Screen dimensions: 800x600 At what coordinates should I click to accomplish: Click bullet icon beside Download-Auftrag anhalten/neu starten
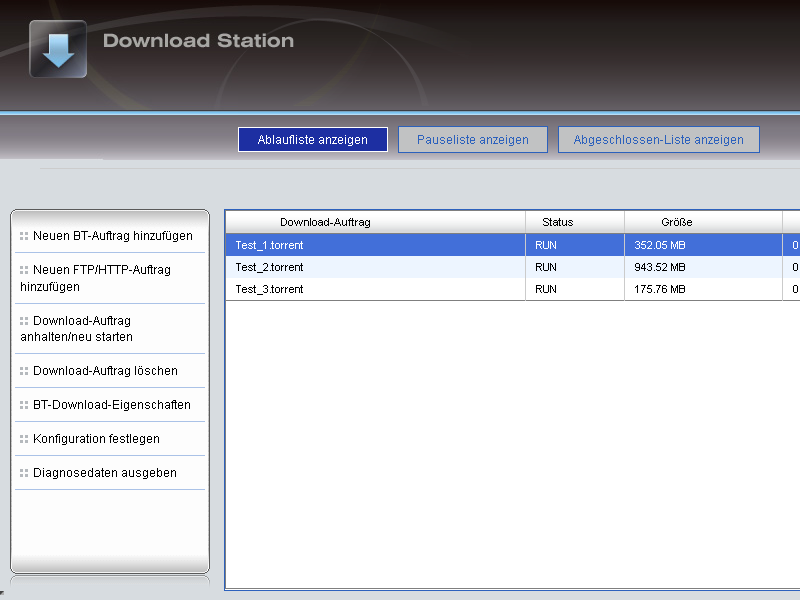click(x=24, y=321)
